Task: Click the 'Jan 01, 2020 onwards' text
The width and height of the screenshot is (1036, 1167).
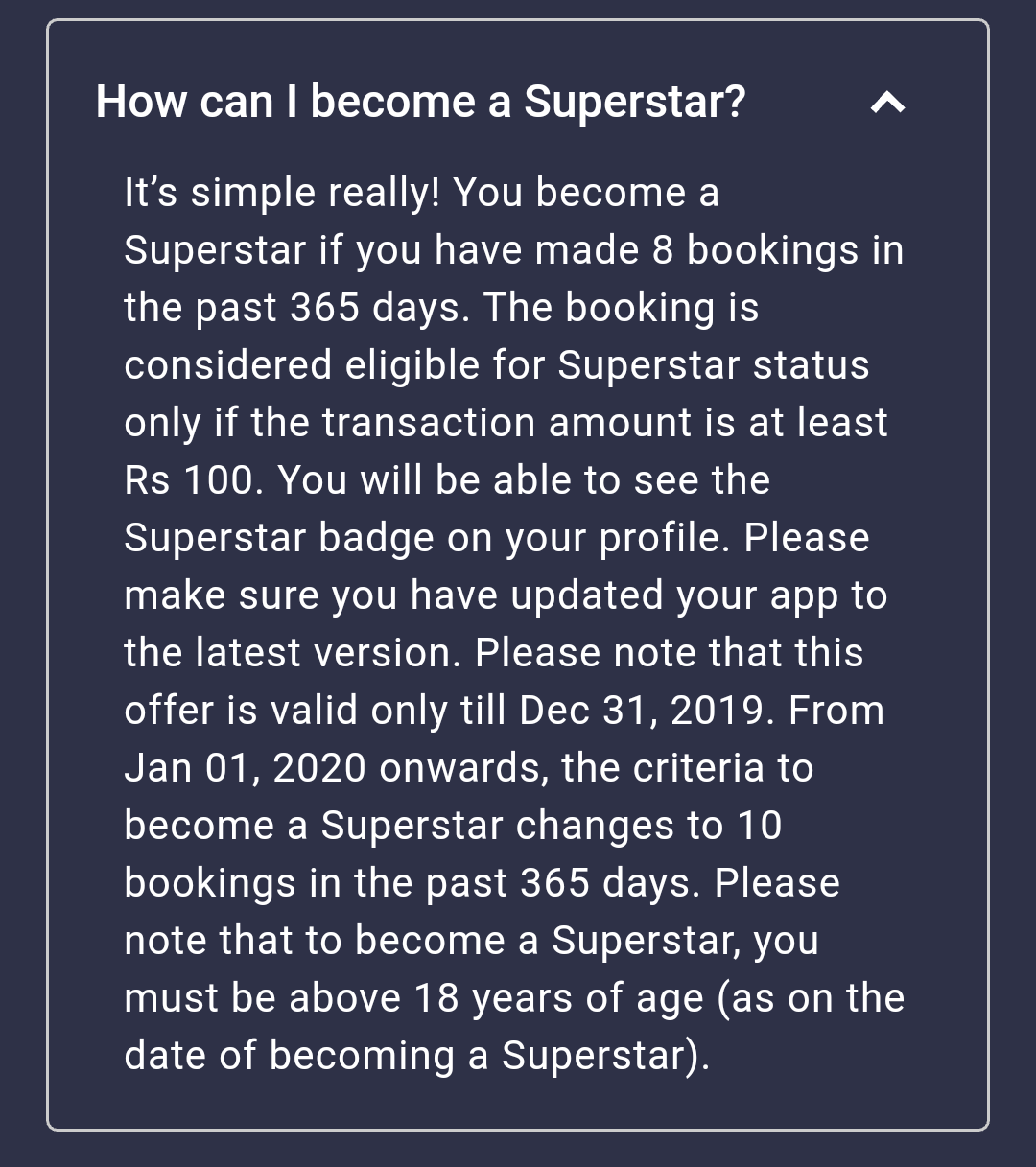Action: [337, 768]
